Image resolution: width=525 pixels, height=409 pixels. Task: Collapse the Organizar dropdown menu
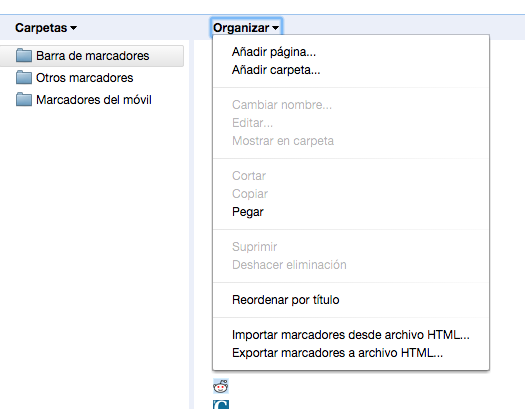coord(246,27)
